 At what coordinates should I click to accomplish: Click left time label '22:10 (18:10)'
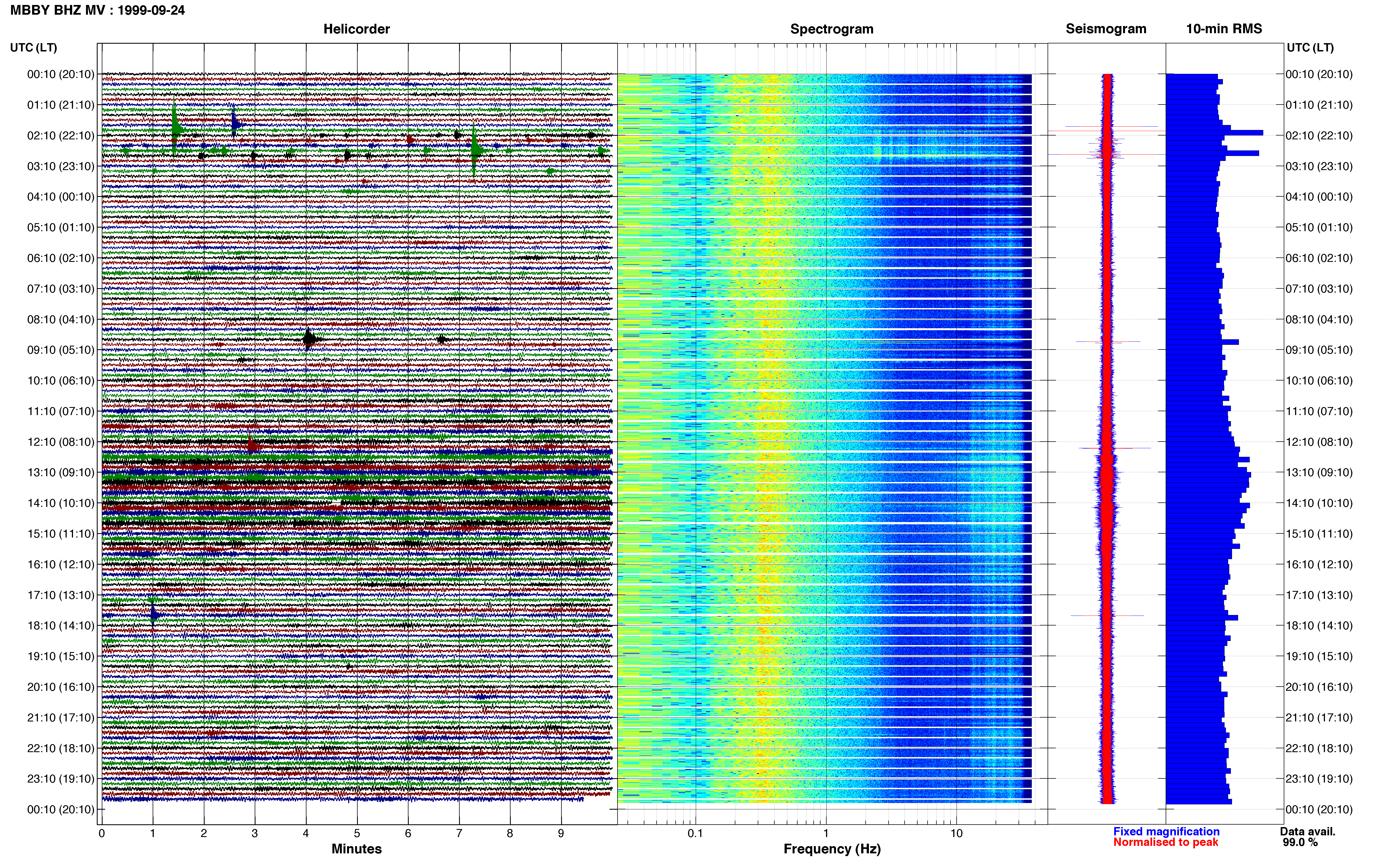(61, 748)
